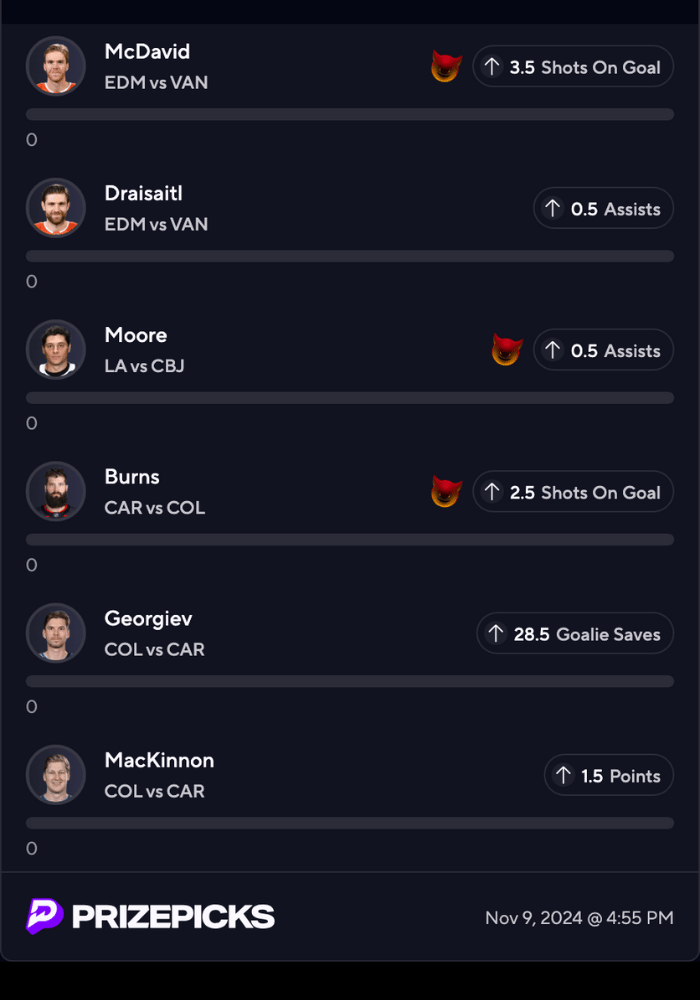Tap Burns' player avatar
Screen dimensions: 700x1000
[56, 492]
